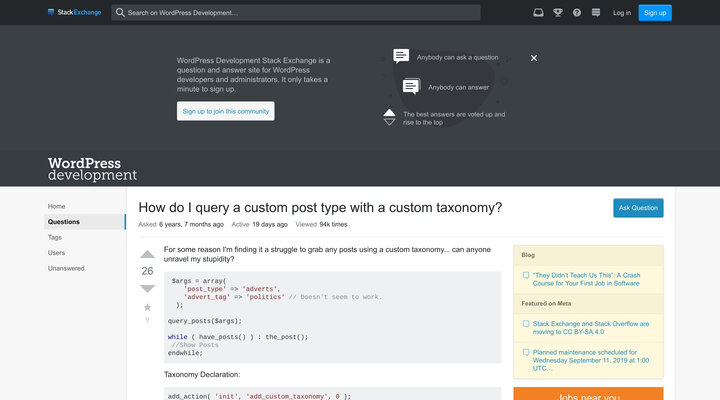The width and height of the screenshot is (720, 400).
Task: Click the icon beside 'Planned maintenance' post
Action: (x=526, y=352)
